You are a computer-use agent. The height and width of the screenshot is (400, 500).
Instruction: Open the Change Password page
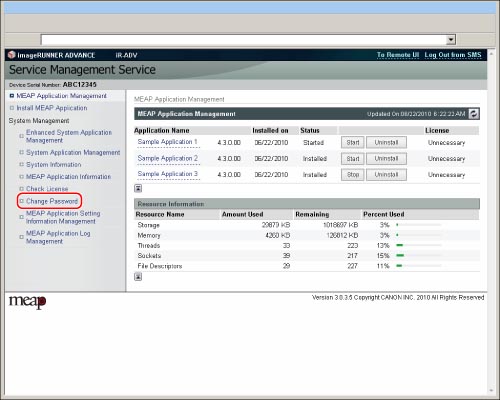pyautogui.click(x=52, y=201)
